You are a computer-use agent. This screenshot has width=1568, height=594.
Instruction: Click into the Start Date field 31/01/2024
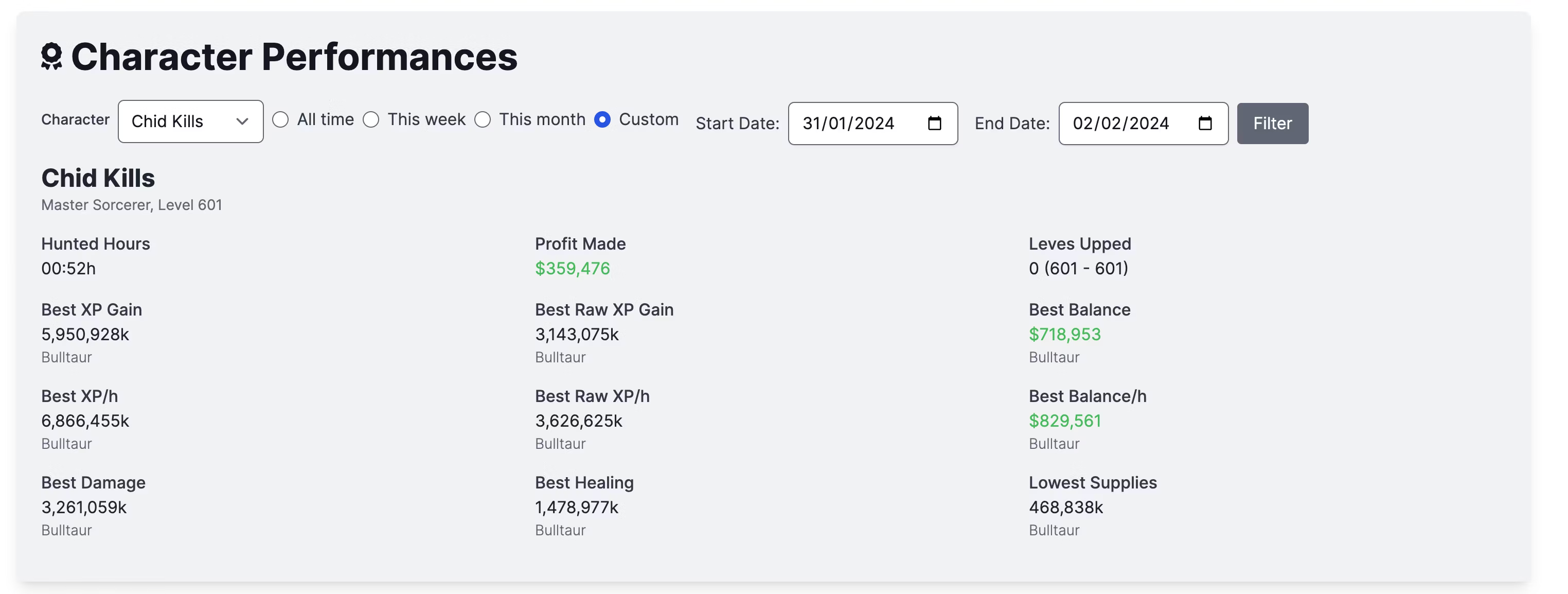pos(872,124)
